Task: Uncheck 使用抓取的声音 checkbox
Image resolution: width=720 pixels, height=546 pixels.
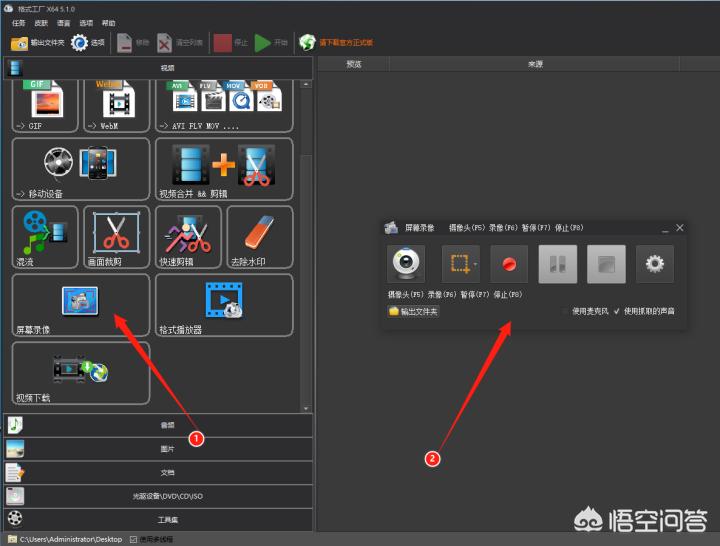Action: tap(617, 311)
